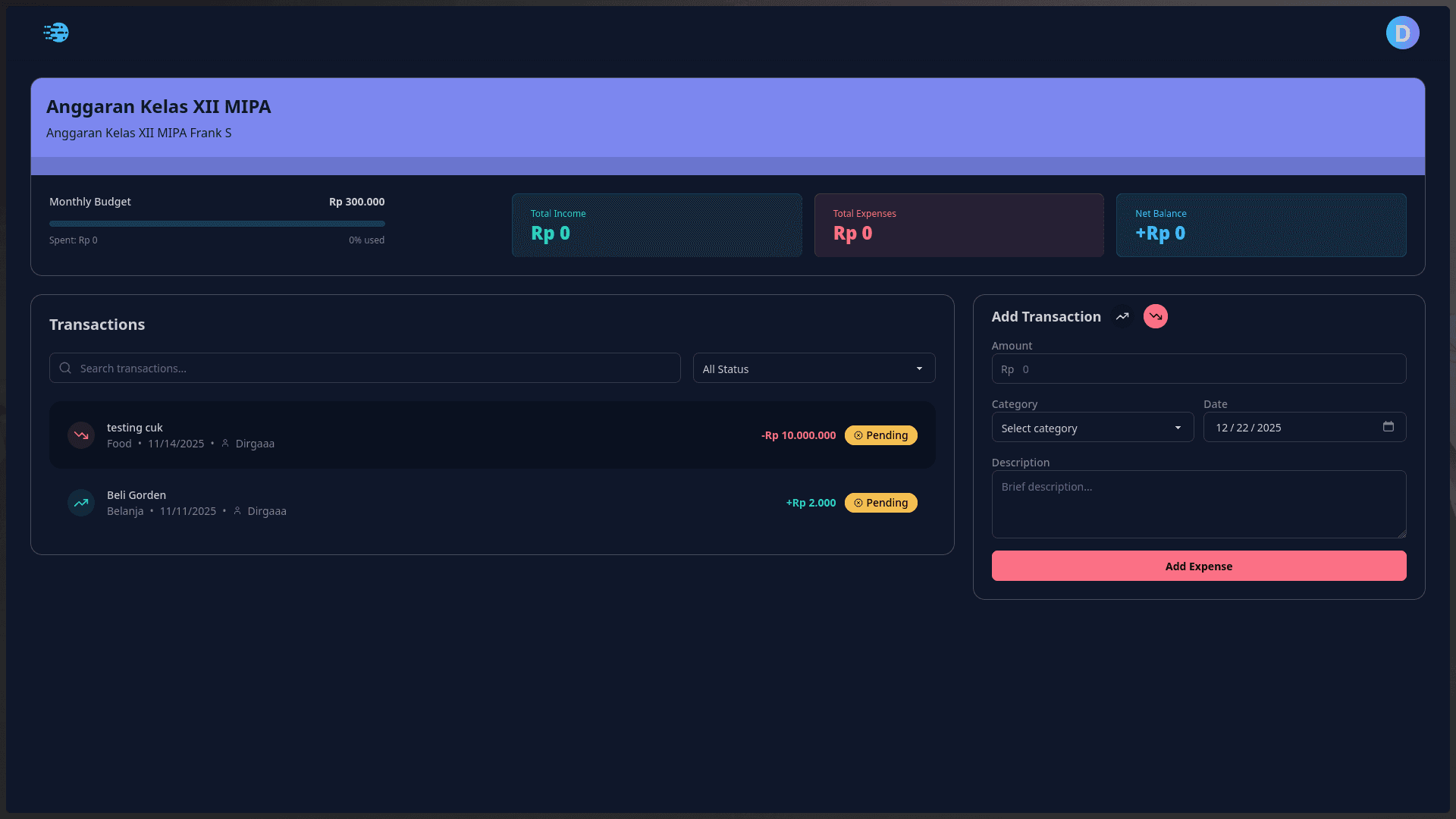Click the app logo in top left corner
The height and width of the screenshot is (819, 1456).
click(x=55, y=33)
